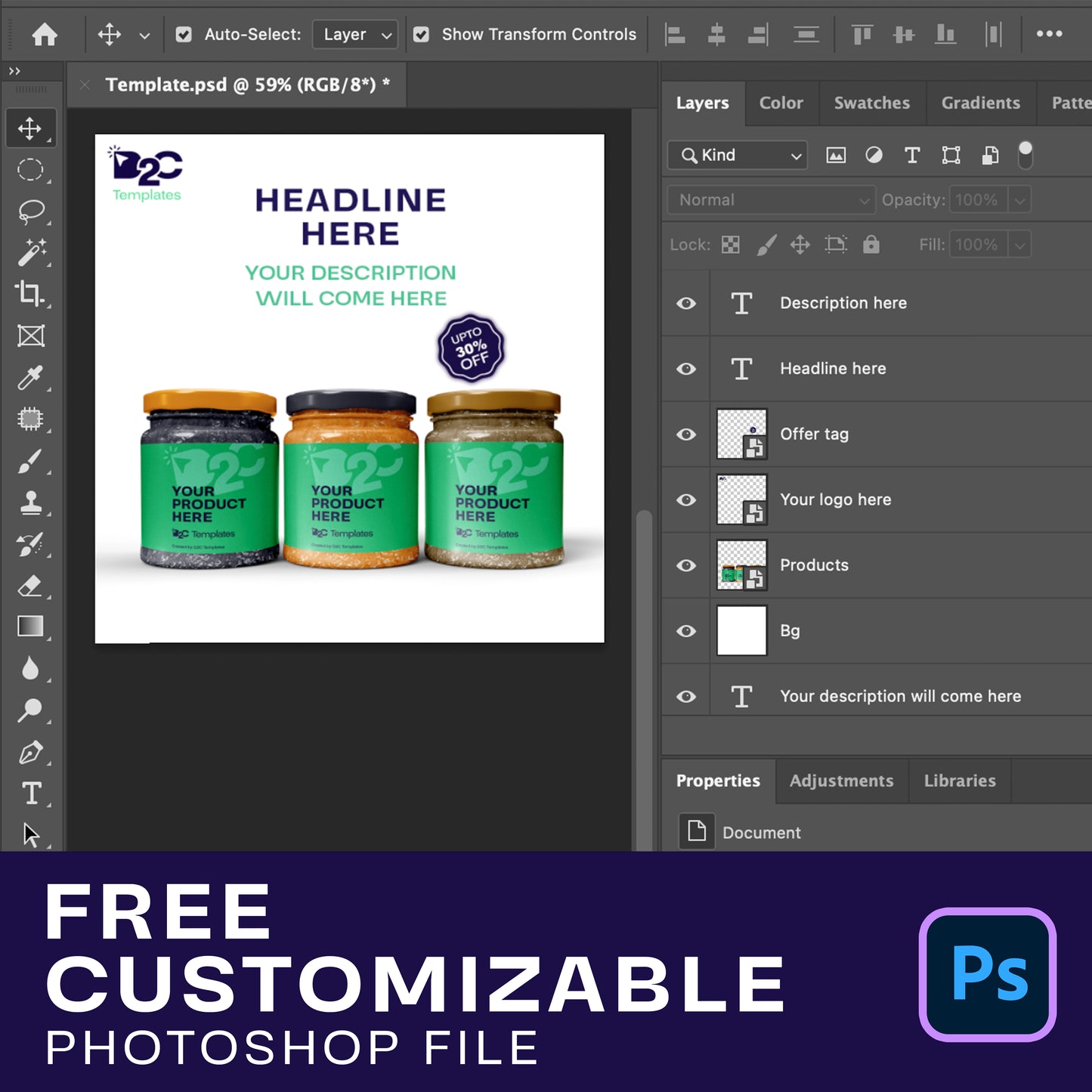Select the Magic Wand tool
Screen dimensions: 1092x1092
[x=31, y=252]
